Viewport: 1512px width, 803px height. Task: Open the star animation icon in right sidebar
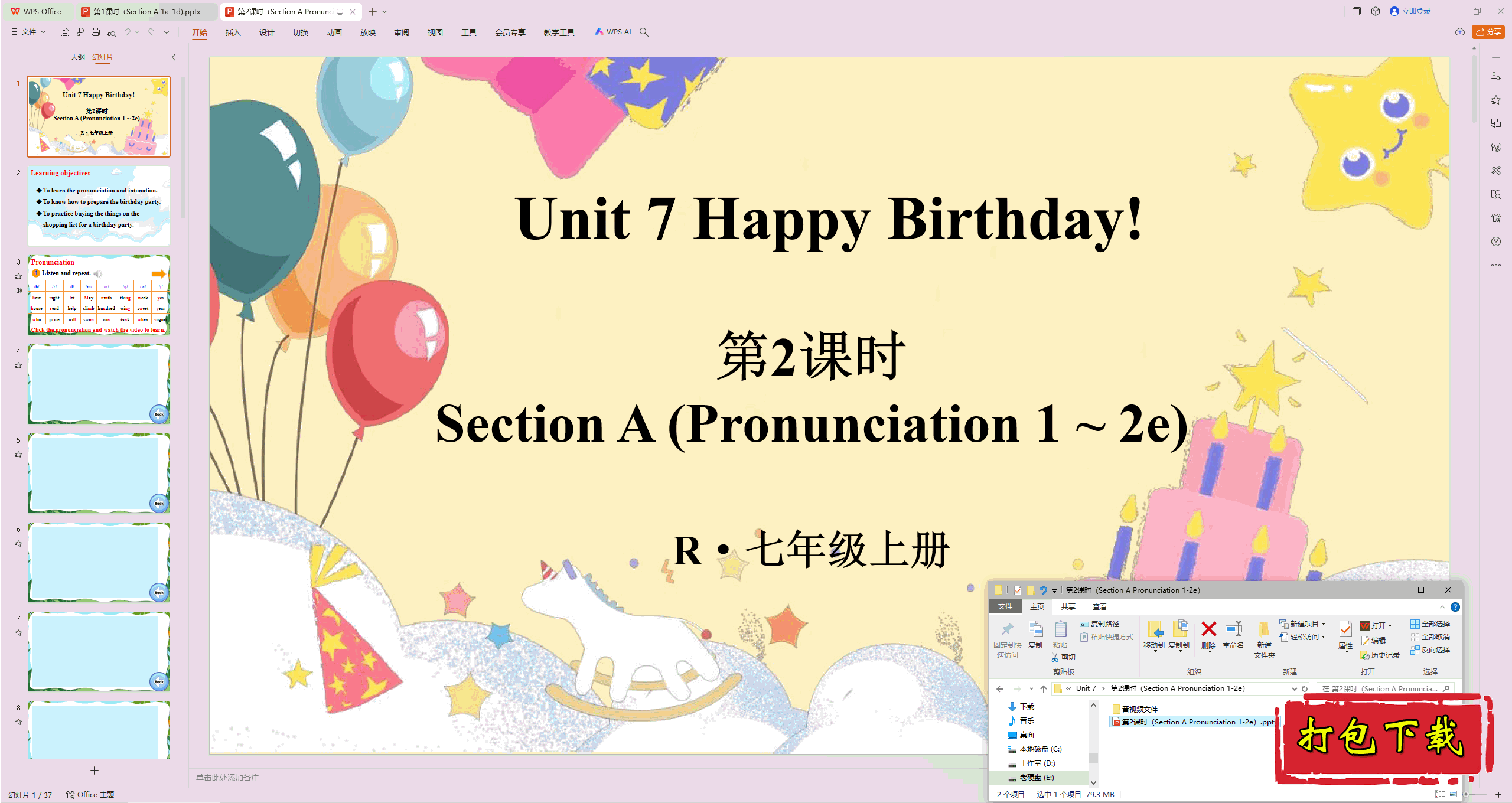(x=1496, y=100)
